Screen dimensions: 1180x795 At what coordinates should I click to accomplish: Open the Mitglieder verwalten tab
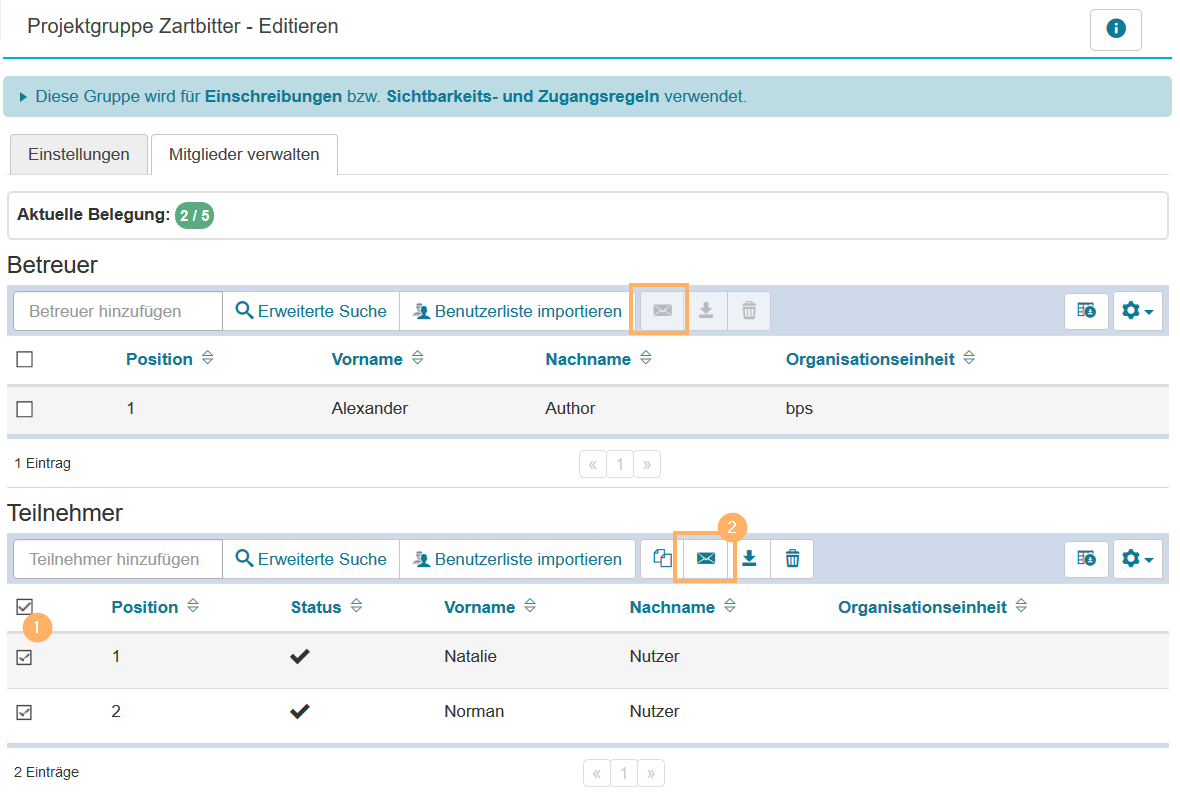coord(244,154)
